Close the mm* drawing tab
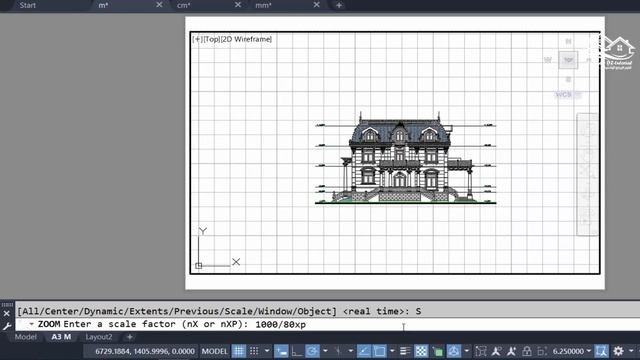 click(x=316, y=5)
